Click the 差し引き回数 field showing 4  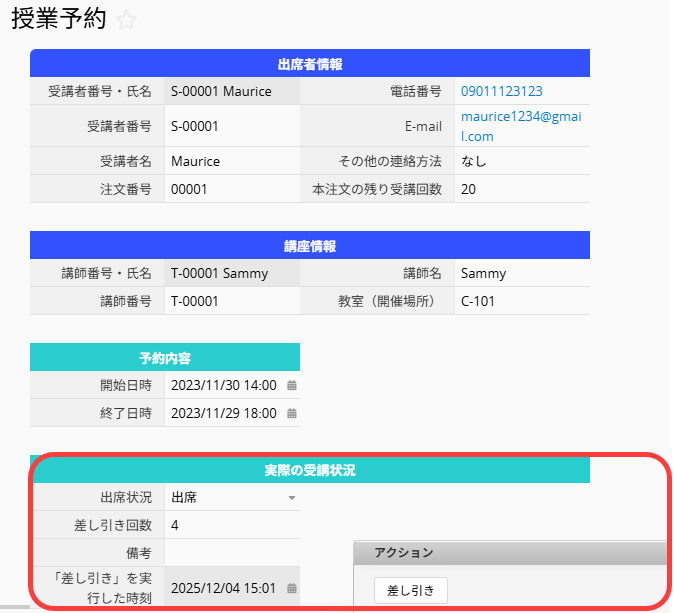click(x=230, y=525)
